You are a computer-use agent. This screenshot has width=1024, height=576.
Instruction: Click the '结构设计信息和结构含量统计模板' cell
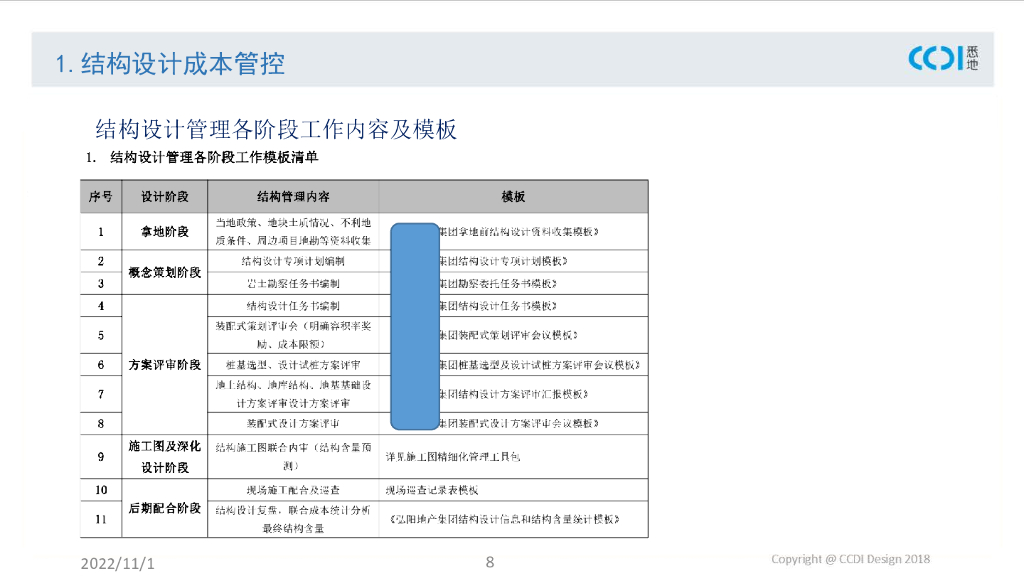coord(513,519)
